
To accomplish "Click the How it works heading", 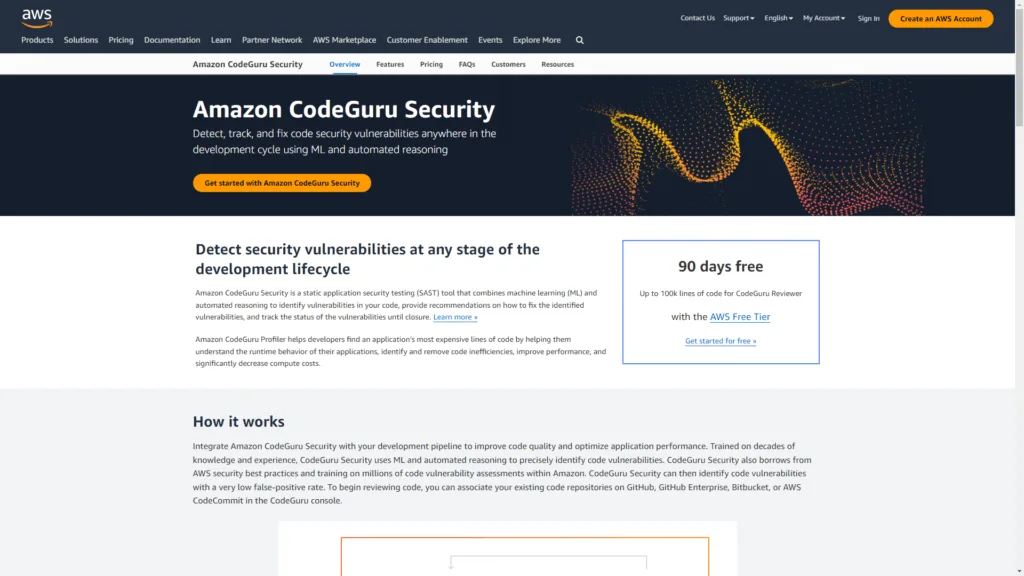I will click(x=238, y=422).
